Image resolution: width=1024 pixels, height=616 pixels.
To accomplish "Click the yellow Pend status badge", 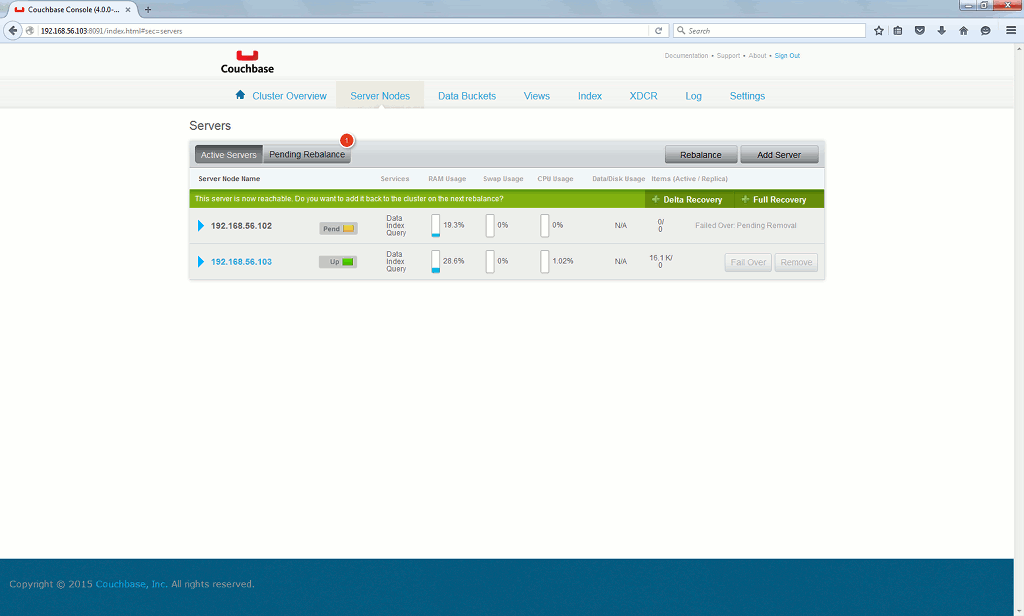I will coord(338,229).
